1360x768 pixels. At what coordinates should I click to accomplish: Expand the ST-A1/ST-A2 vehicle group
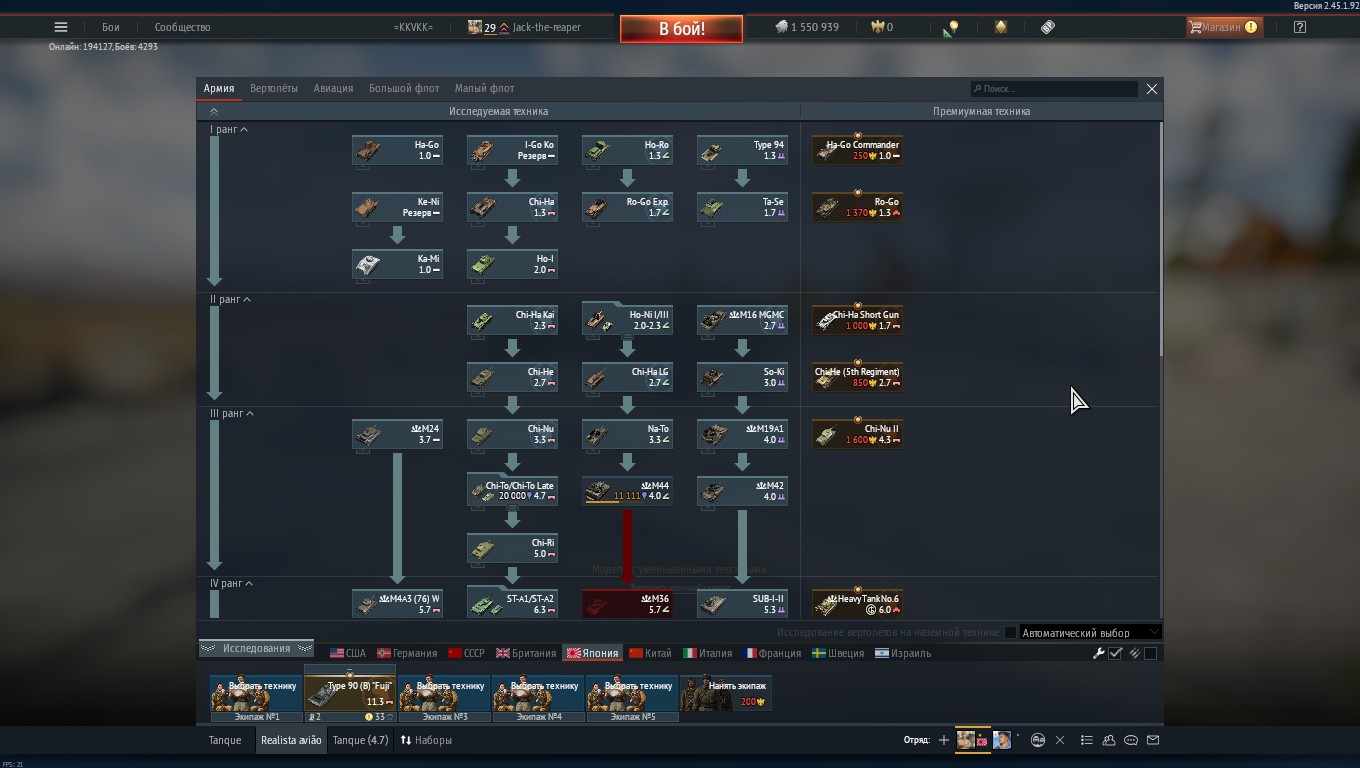click(512, 604)
